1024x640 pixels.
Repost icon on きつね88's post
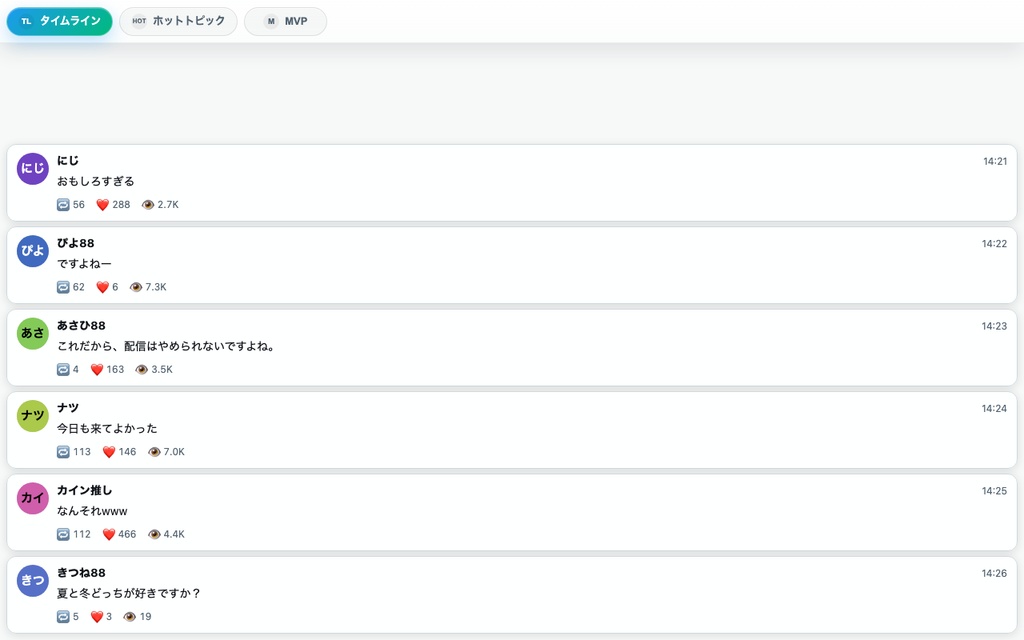point(63,616)
